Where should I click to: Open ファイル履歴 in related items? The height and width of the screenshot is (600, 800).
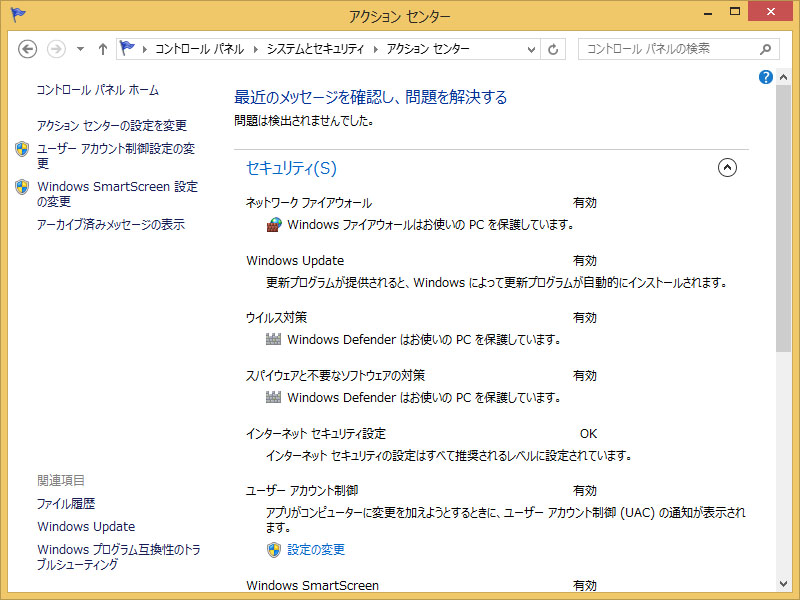(66, 504)
